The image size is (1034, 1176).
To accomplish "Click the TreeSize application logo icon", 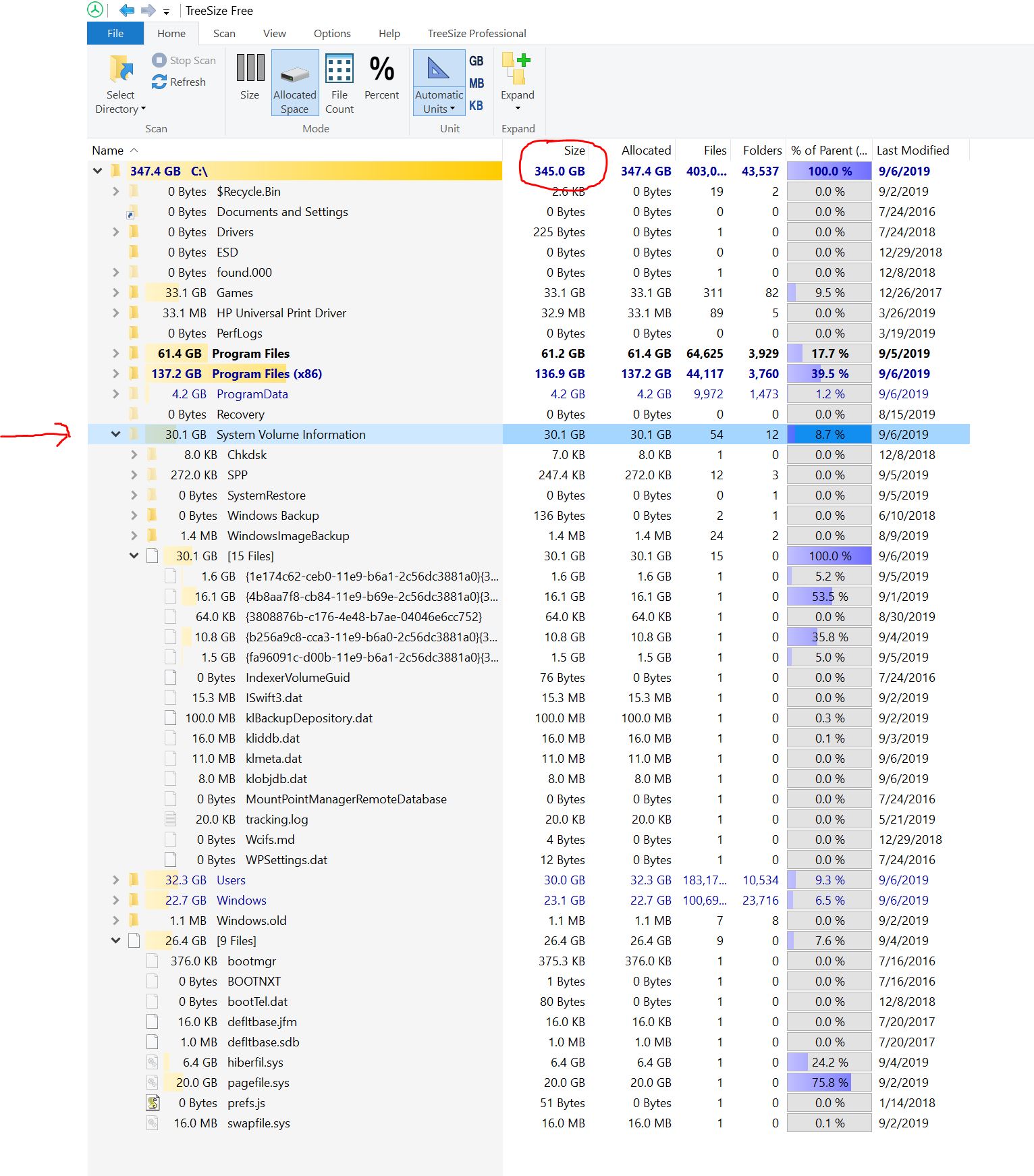I will [x=95, y=10].
